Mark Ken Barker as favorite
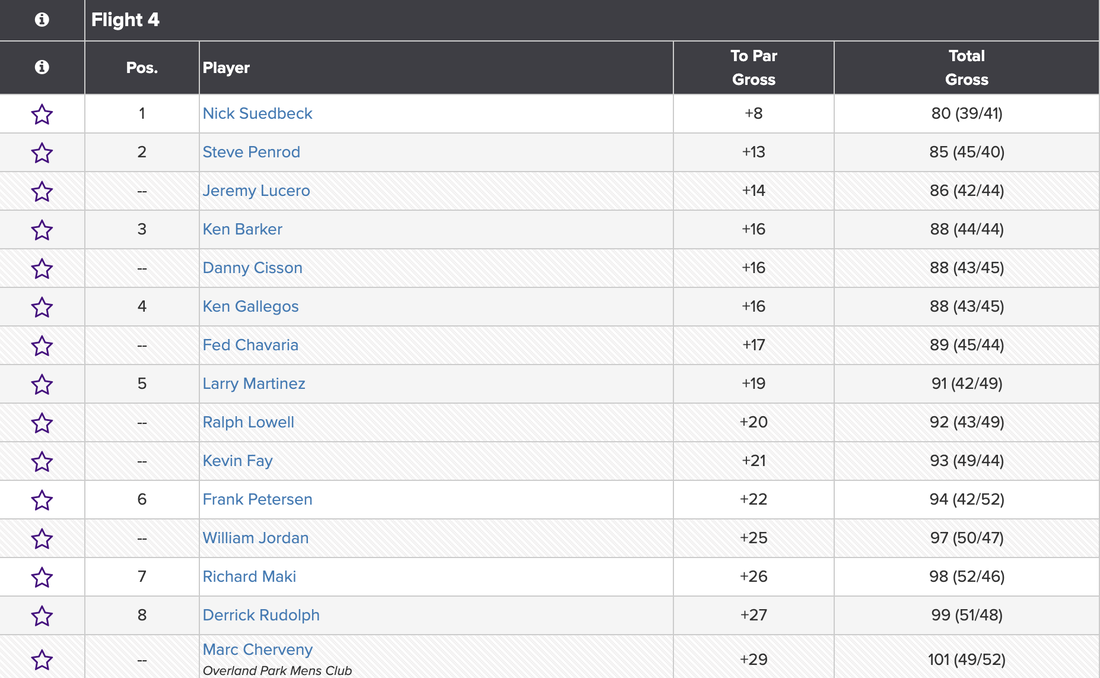The width and height of the screenshot is (1100, 678). click(x=42, y=230)
